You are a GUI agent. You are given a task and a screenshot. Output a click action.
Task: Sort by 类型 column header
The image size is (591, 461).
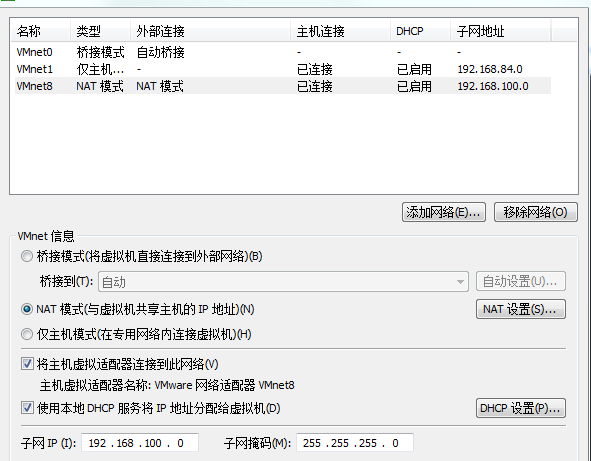pos(100,31)
